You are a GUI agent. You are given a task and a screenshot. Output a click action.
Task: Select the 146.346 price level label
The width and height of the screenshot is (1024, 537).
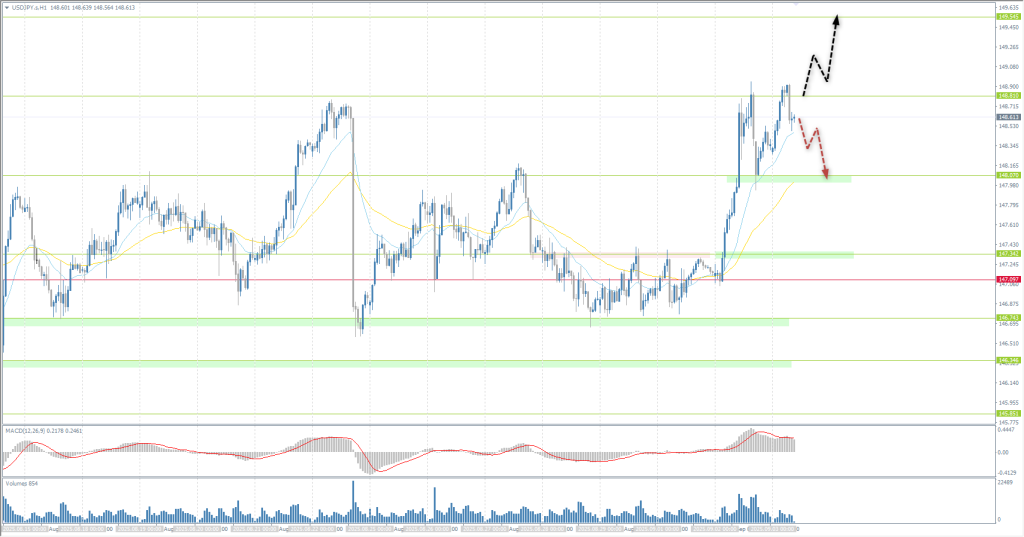(x=1007, y=360)
